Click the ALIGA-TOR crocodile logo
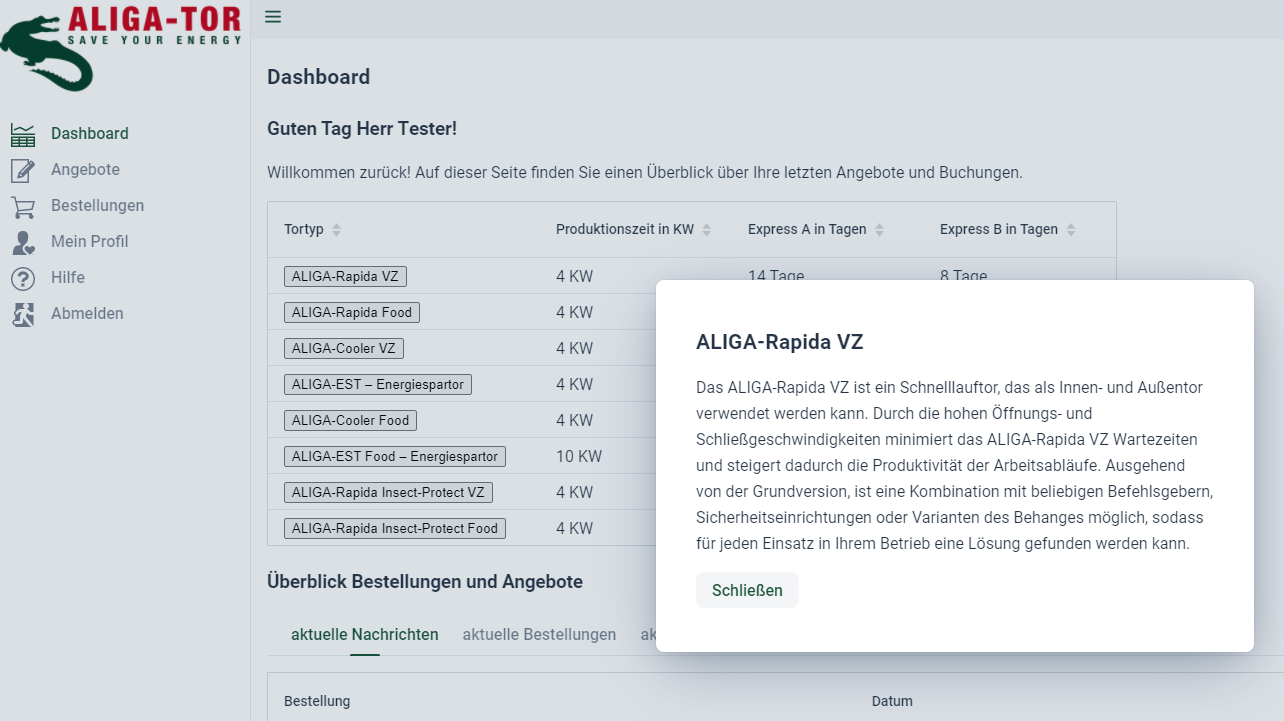 [x=120, y=46]
